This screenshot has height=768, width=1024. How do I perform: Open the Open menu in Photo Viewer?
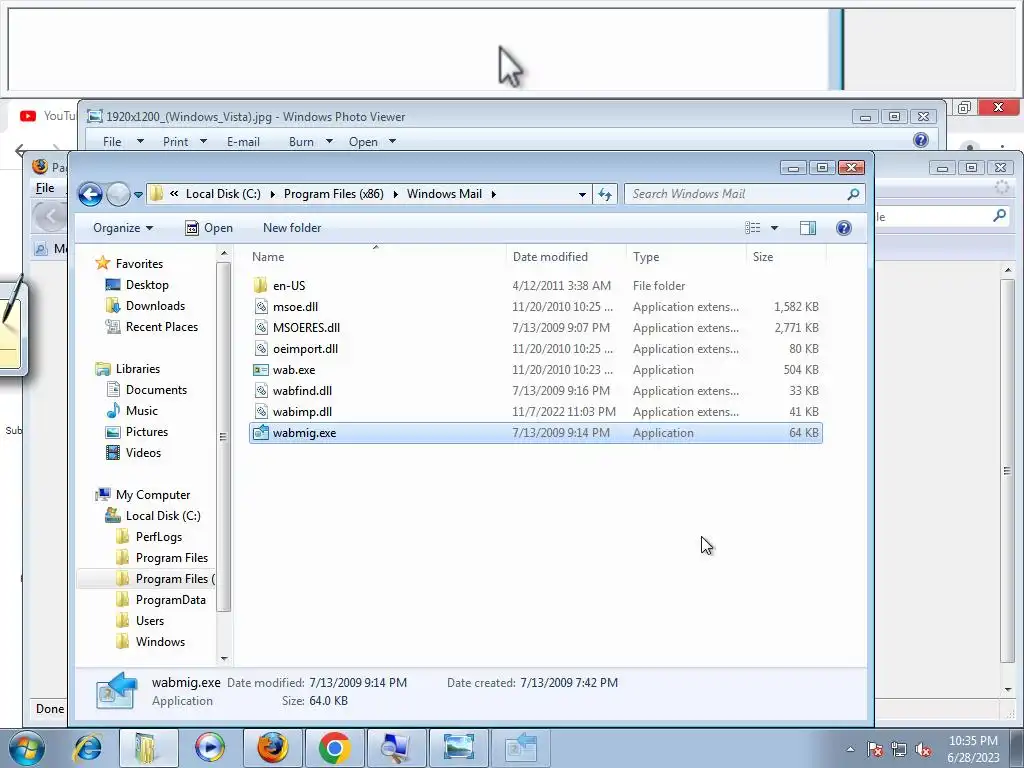[x=372, y=142]
